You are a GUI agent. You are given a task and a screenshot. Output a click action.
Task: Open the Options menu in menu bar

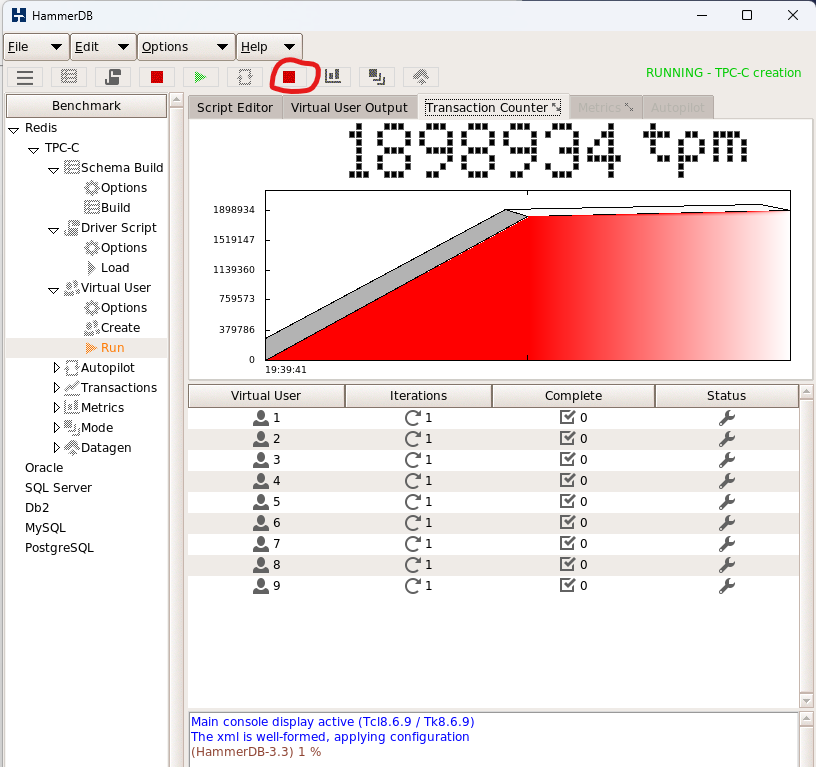[186, 47]
